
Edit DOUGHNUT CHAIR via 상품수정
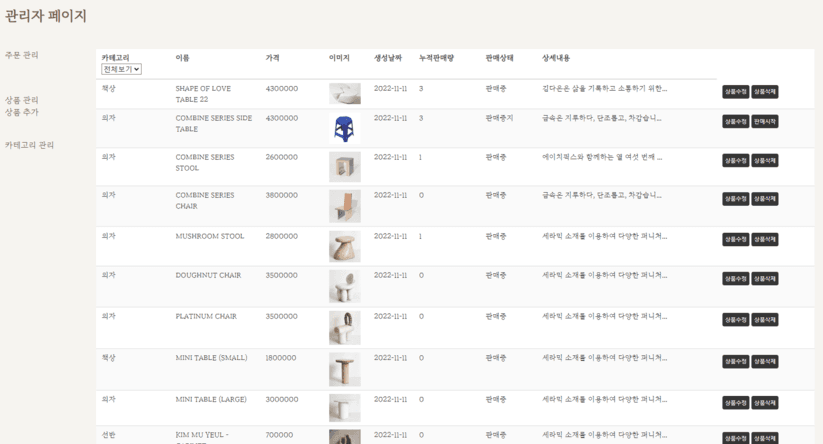(735, 279)
